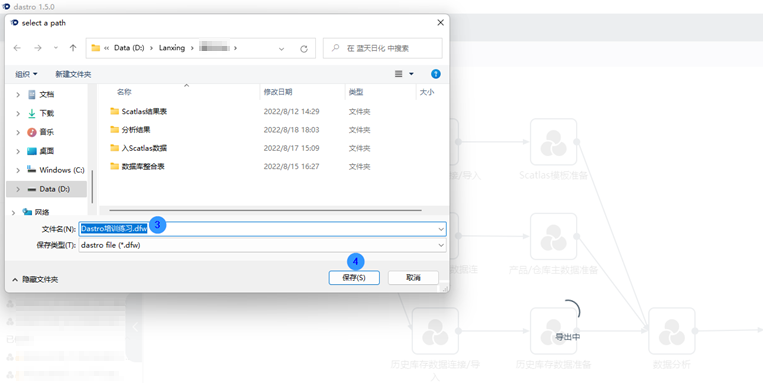Sort files by 修改日期 column
The image size is (763, 383).
[278, 92]
